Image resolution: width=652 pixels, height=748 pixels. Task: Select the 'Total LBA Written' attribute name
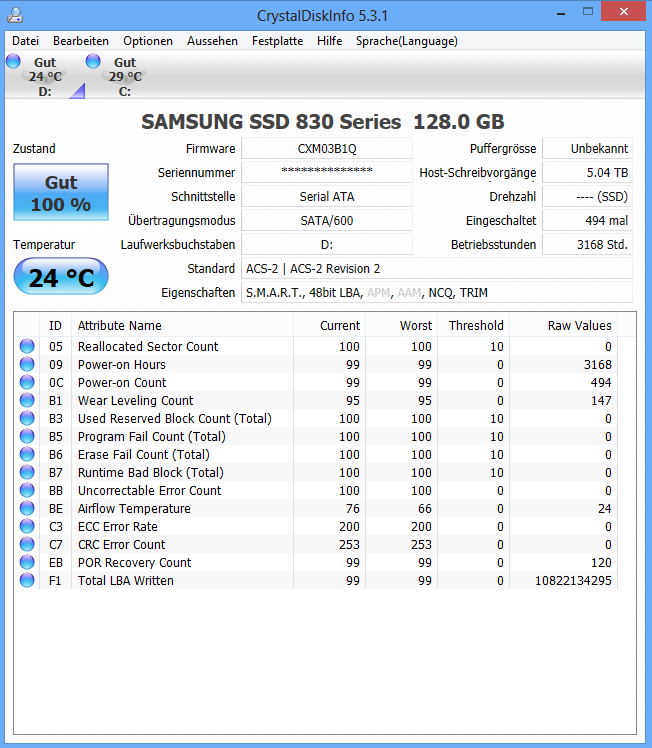pos(126,581)
